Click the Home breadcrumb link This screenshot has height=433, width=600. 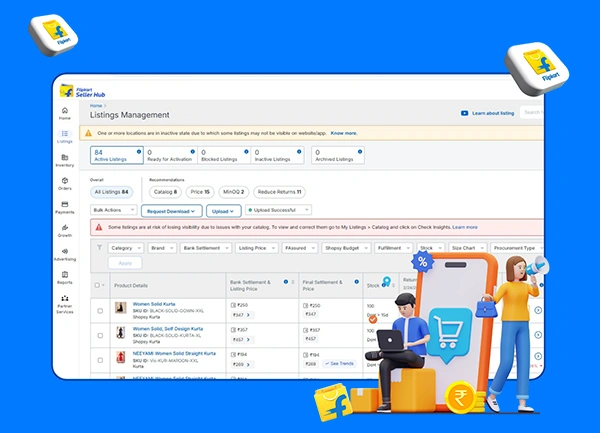click(x=96, y=106)
